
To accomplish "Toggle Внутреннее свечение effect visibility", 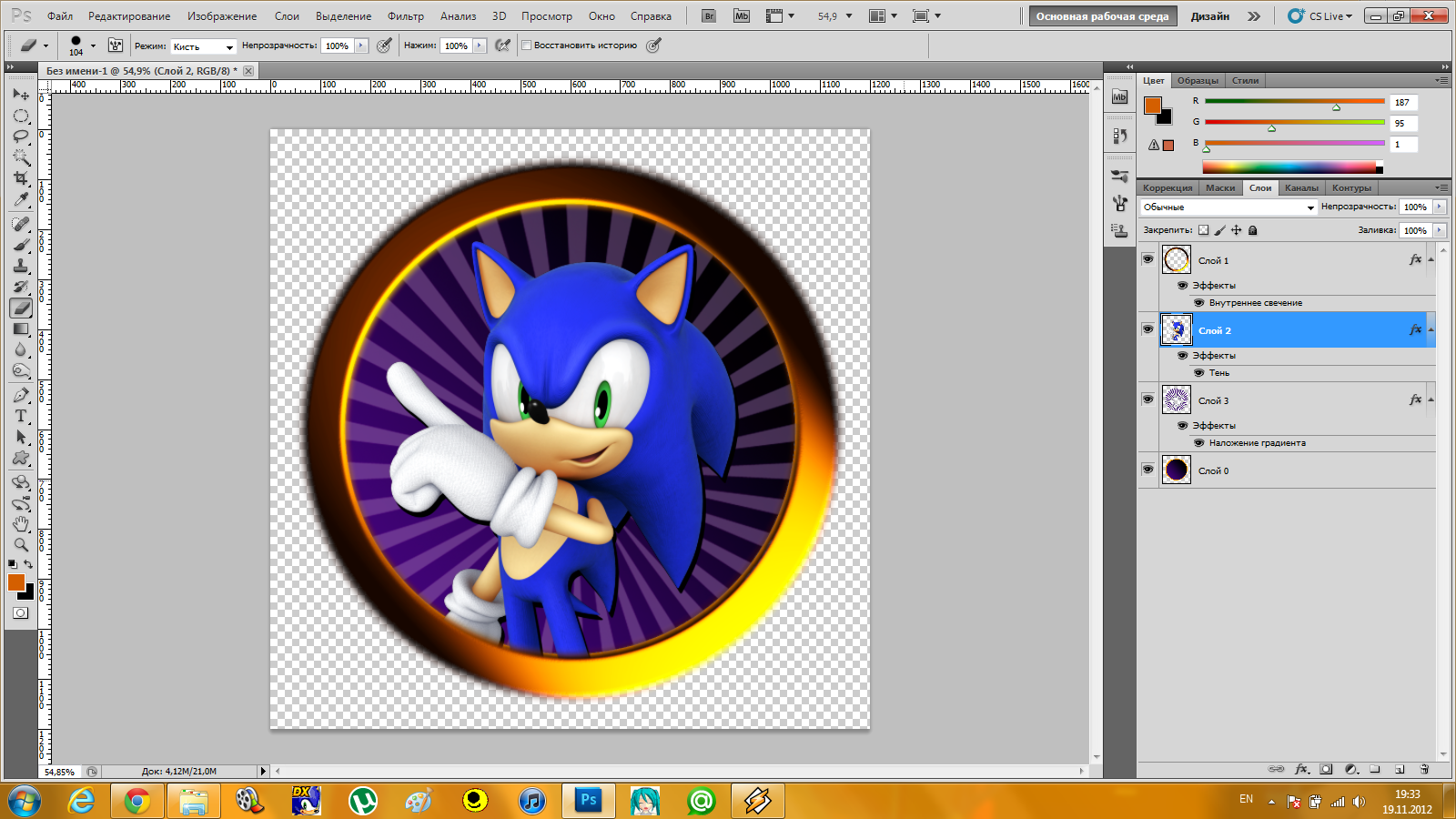I will [x=1198, y=303].
